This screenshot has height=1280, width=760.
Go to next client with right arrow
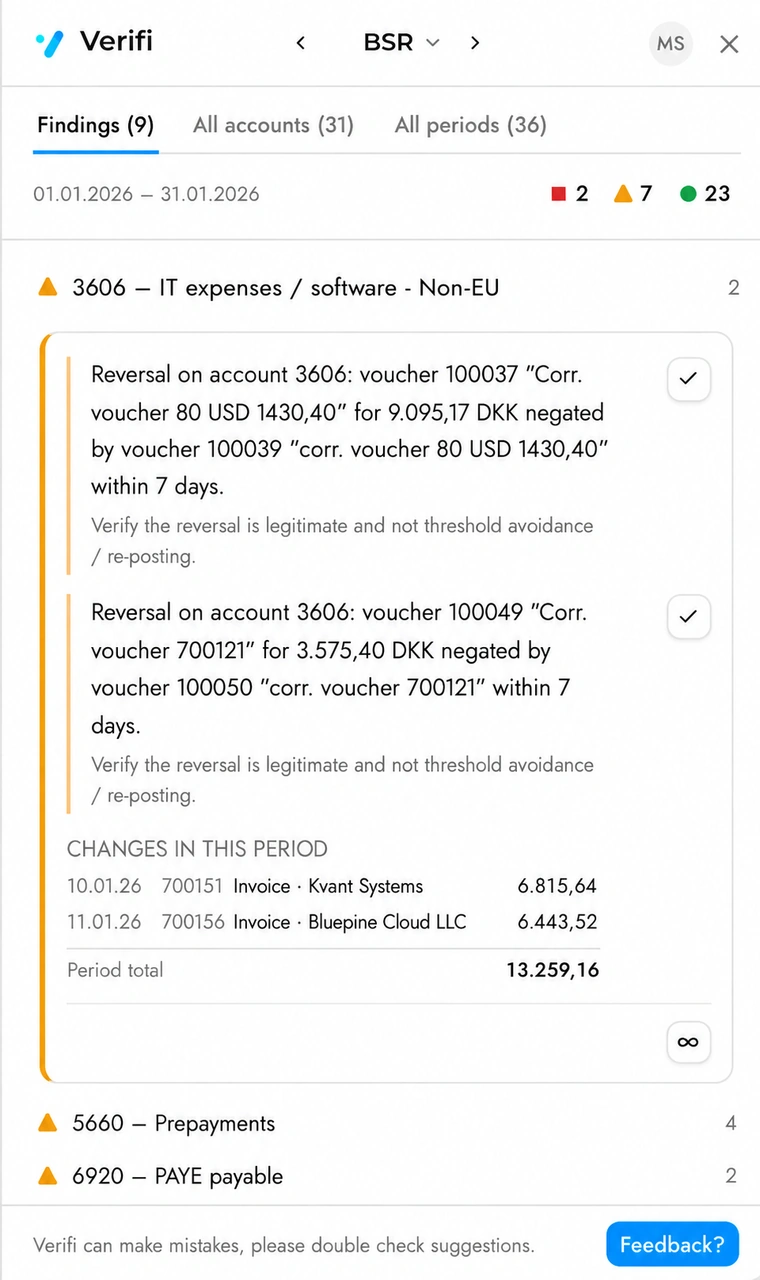[475, 43]
